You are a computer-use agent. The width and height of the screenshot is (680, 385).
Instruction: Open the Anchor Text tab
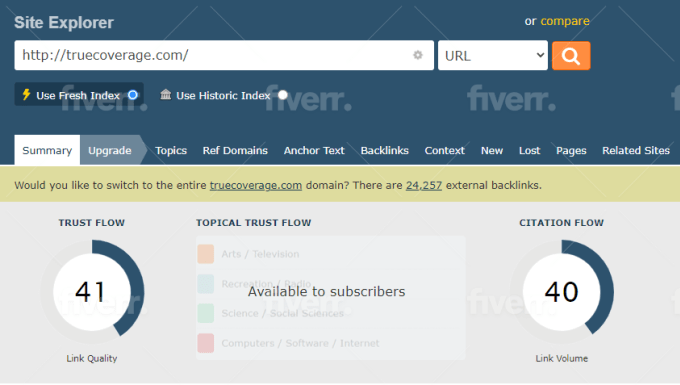point(314,150)
